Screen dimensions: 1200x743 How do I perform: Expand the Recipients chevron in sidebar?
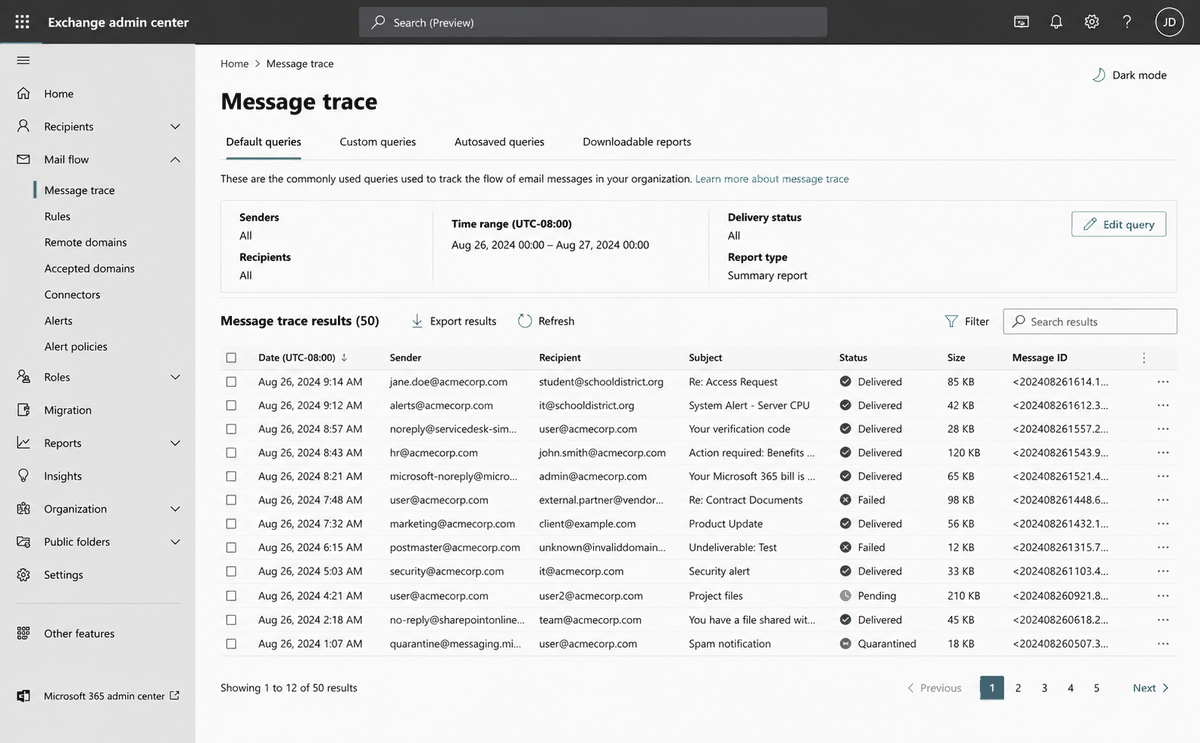[175, 126]
